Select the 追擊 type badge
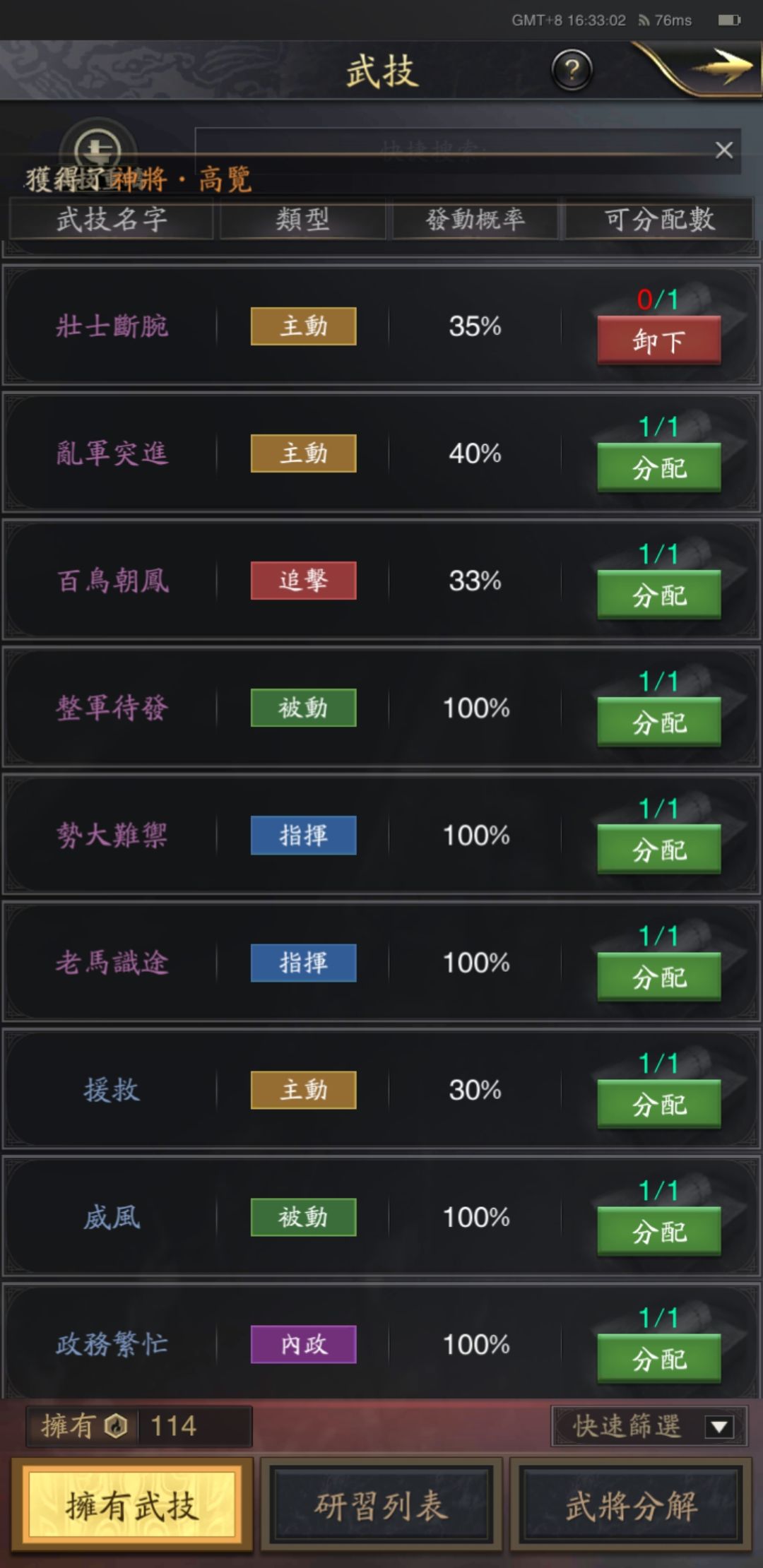 (x=303, y=581)
